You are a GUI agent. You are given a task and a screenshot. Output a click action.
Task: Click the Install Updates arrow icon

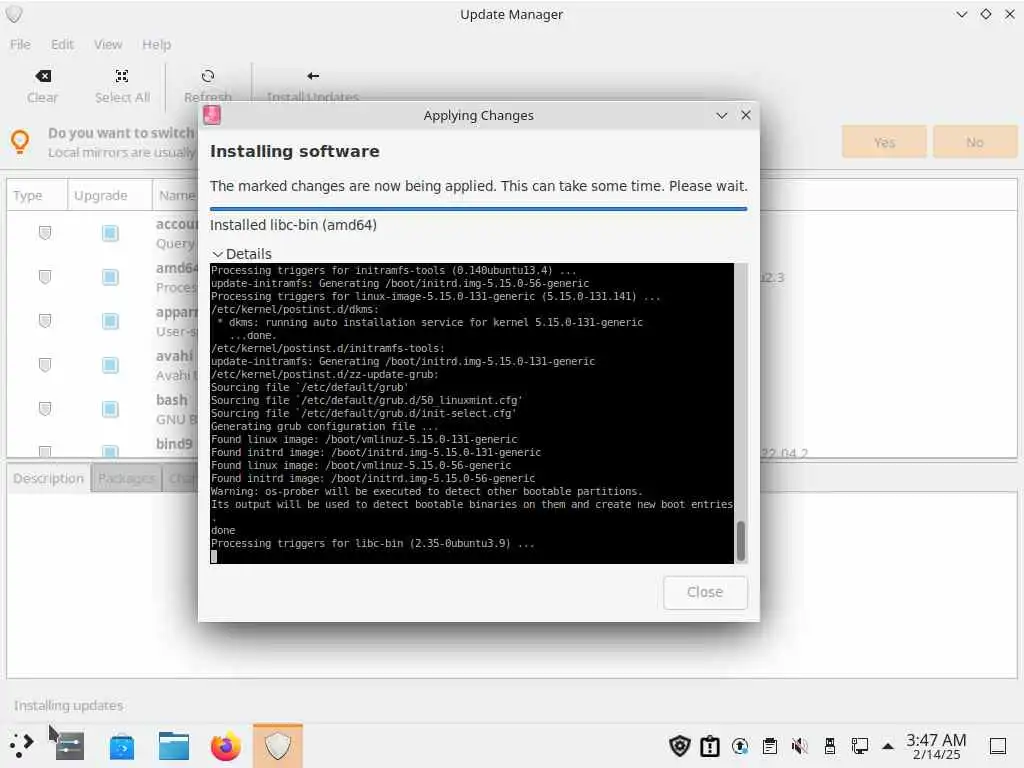click(313, 76)
